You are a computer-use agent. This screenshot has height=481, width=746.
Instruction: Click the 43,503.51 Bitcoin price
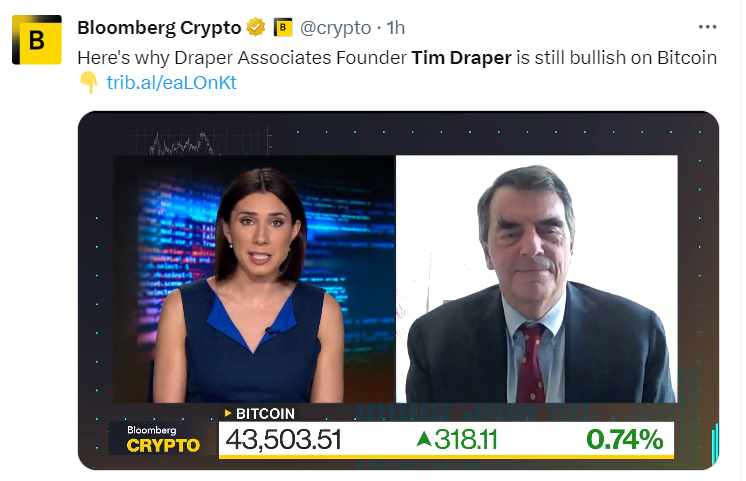(x=284, y=439)
